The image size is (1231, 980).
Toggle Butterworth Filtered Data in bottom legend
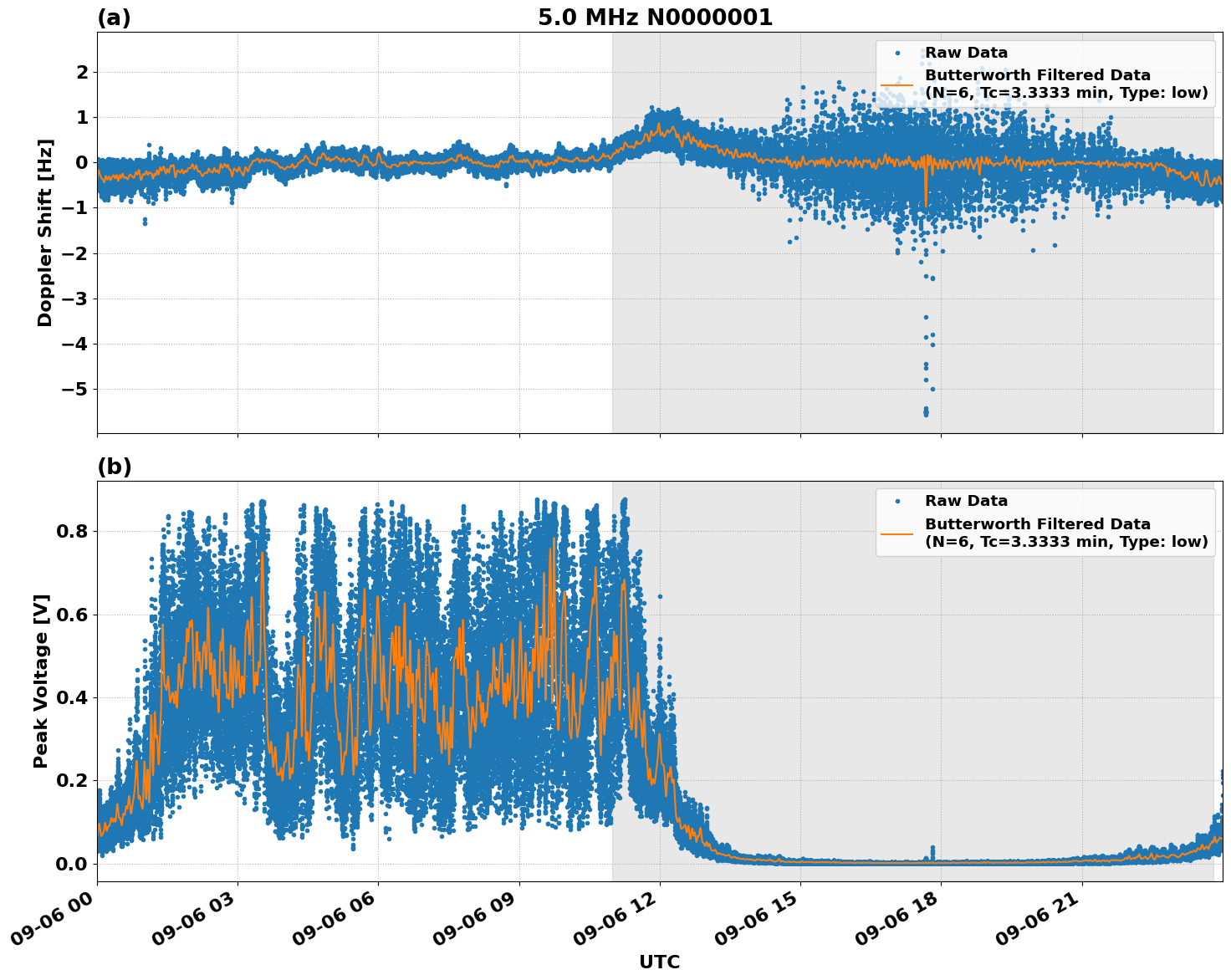click(1037, 527)
